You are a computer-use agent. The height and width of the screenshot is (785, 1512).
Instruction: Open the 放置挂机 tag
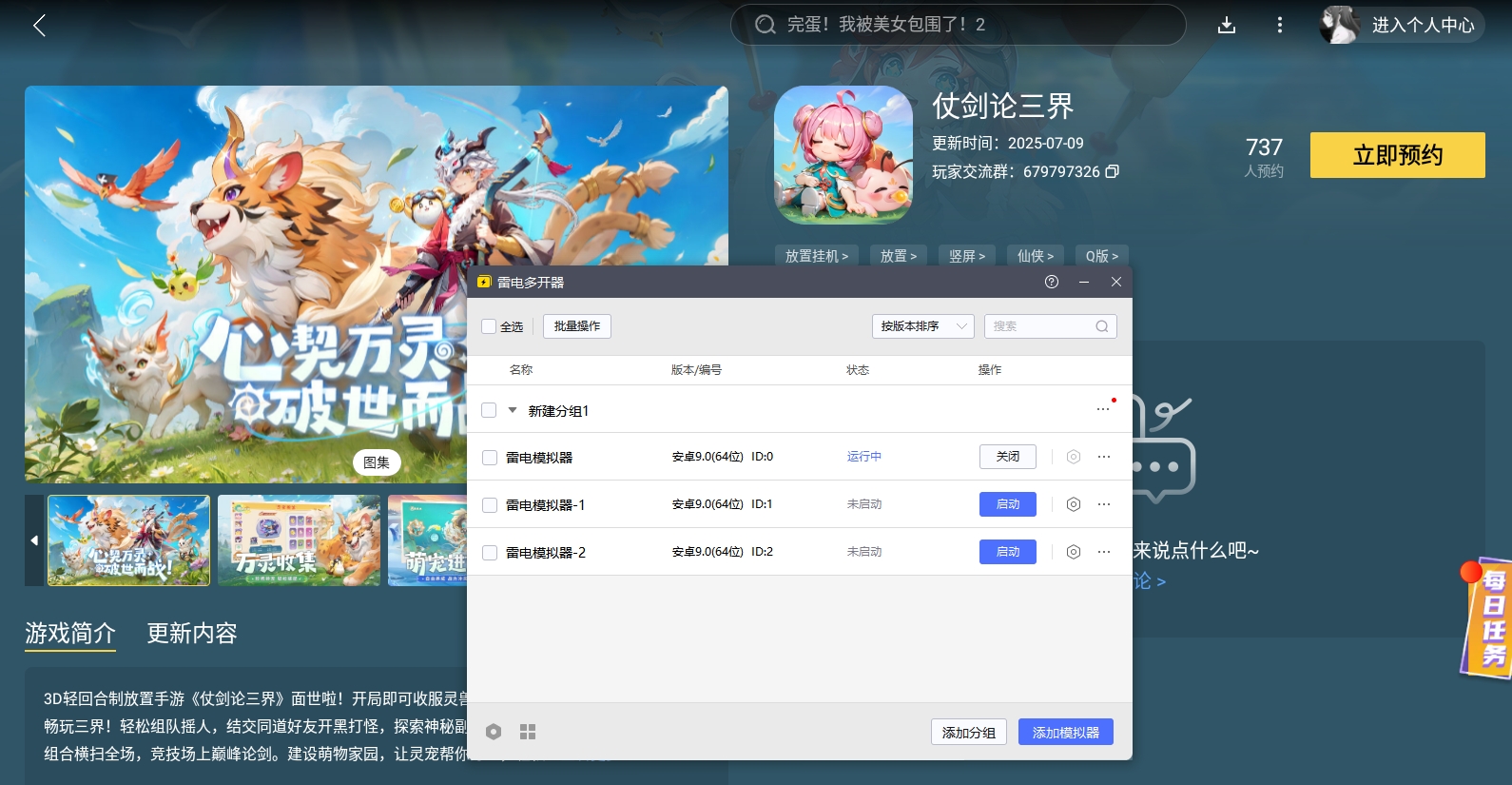click(x=817, y=256)
